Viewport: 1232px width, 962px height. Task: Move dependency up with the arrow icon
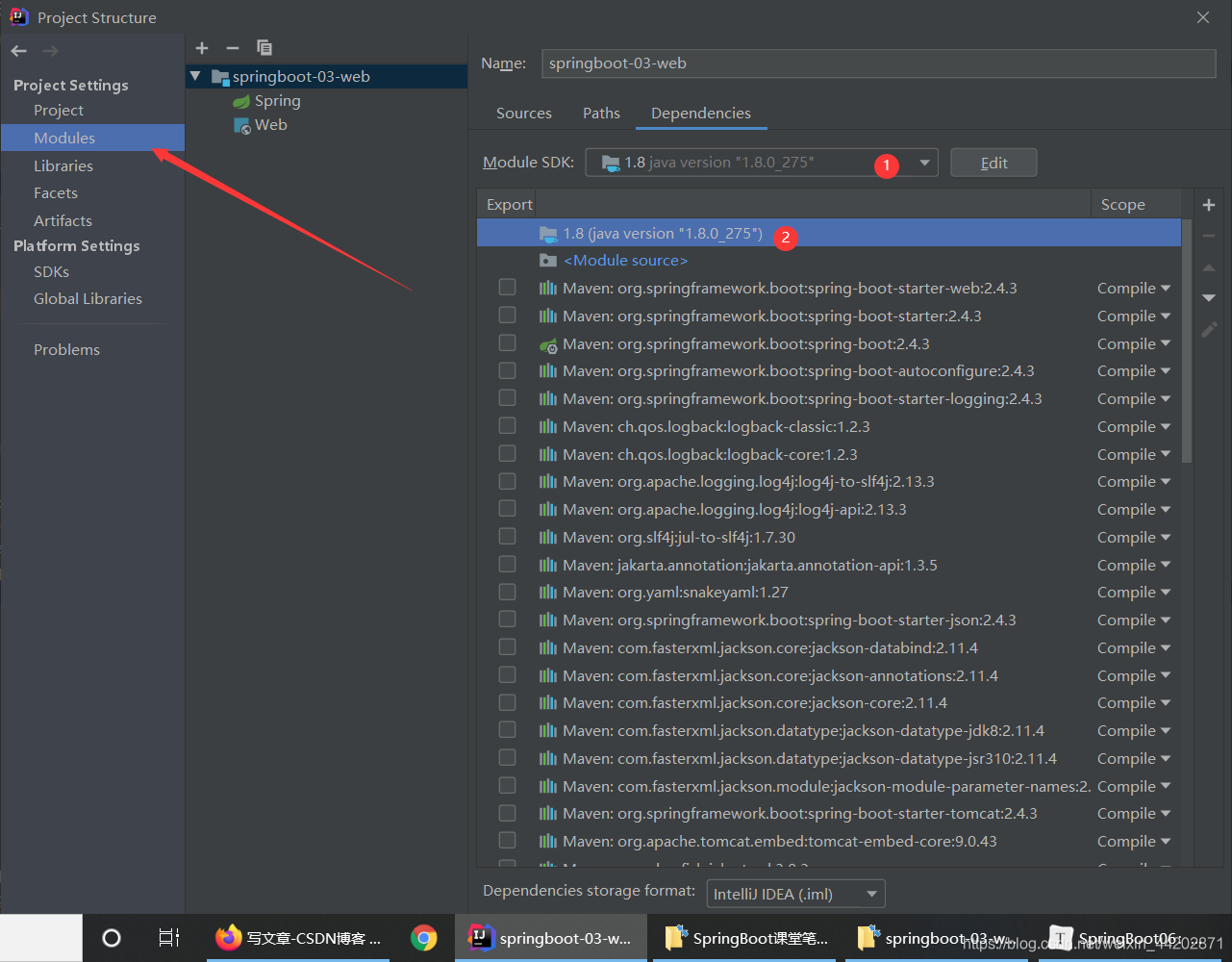[1209, 268]
